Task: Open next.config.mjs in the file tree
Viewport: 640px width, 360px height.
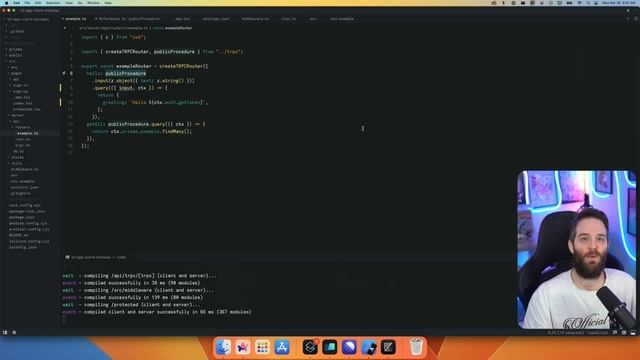Action: [25, 205]
